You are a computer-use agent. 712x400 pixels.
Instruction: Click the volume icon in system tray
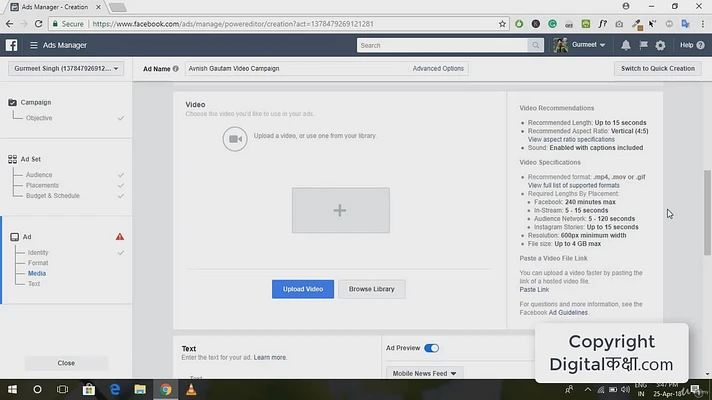[625, 390]
